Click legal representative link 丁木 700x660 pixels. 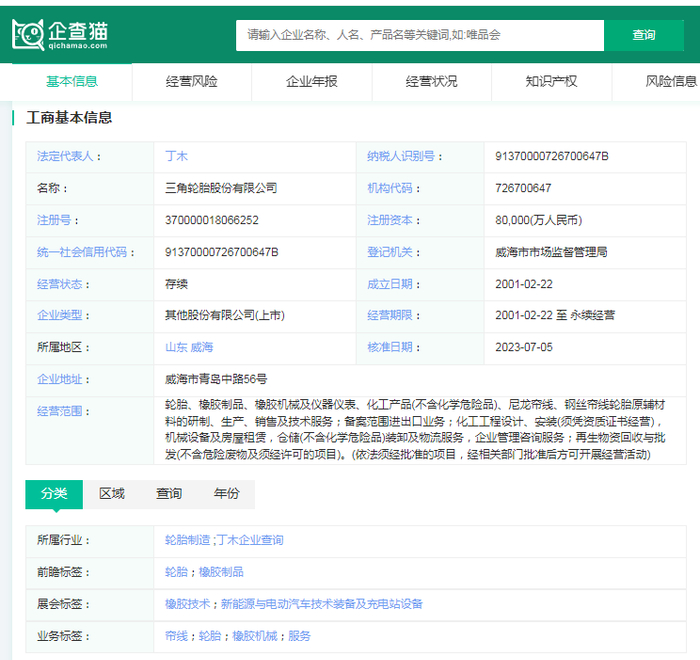click(x=176, y=156)
